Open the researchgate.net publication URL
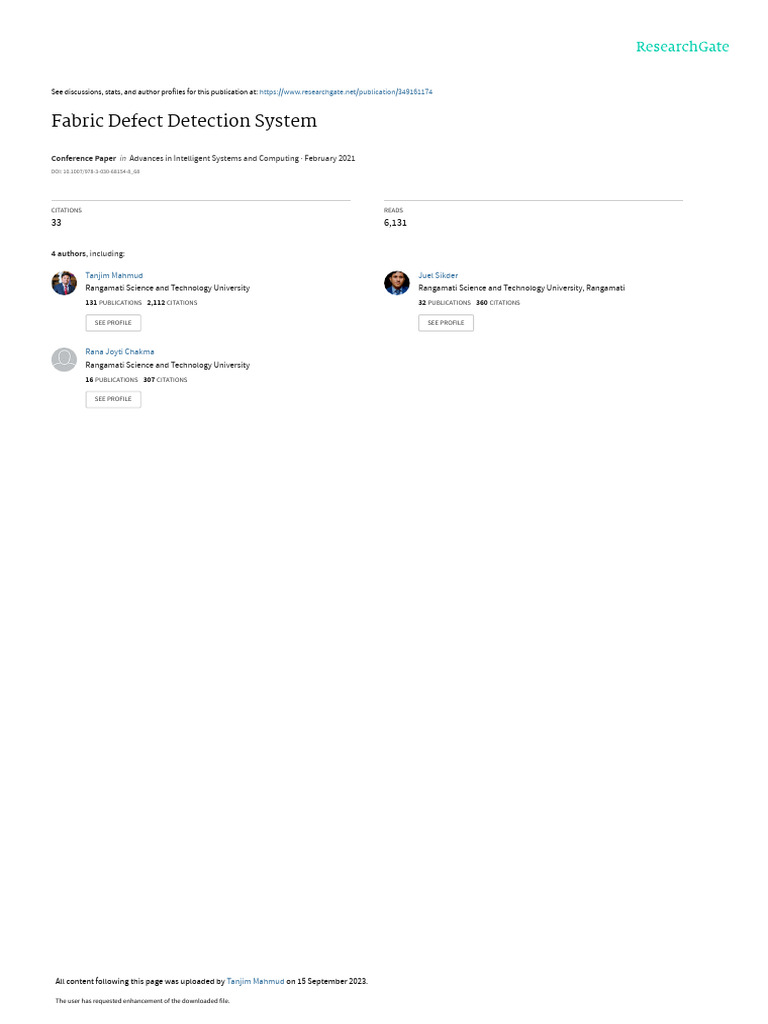This screenshot has width=768, height=1024. [x=345, y=92]
